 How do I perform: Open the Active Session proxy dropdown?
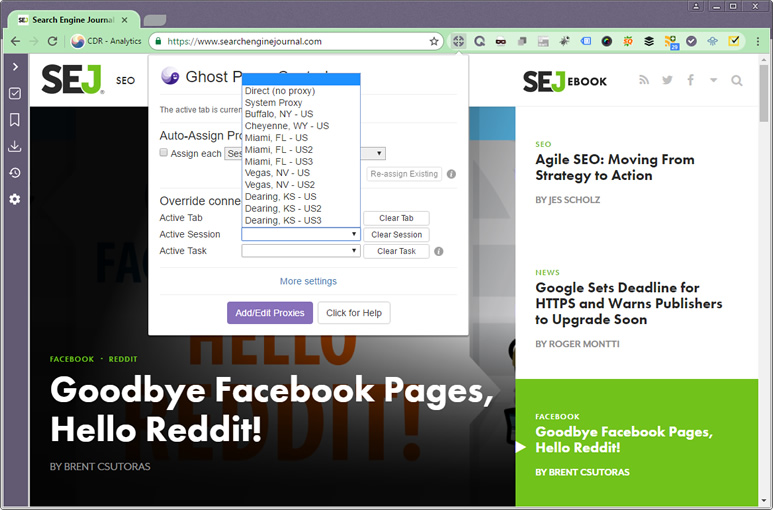301,234
